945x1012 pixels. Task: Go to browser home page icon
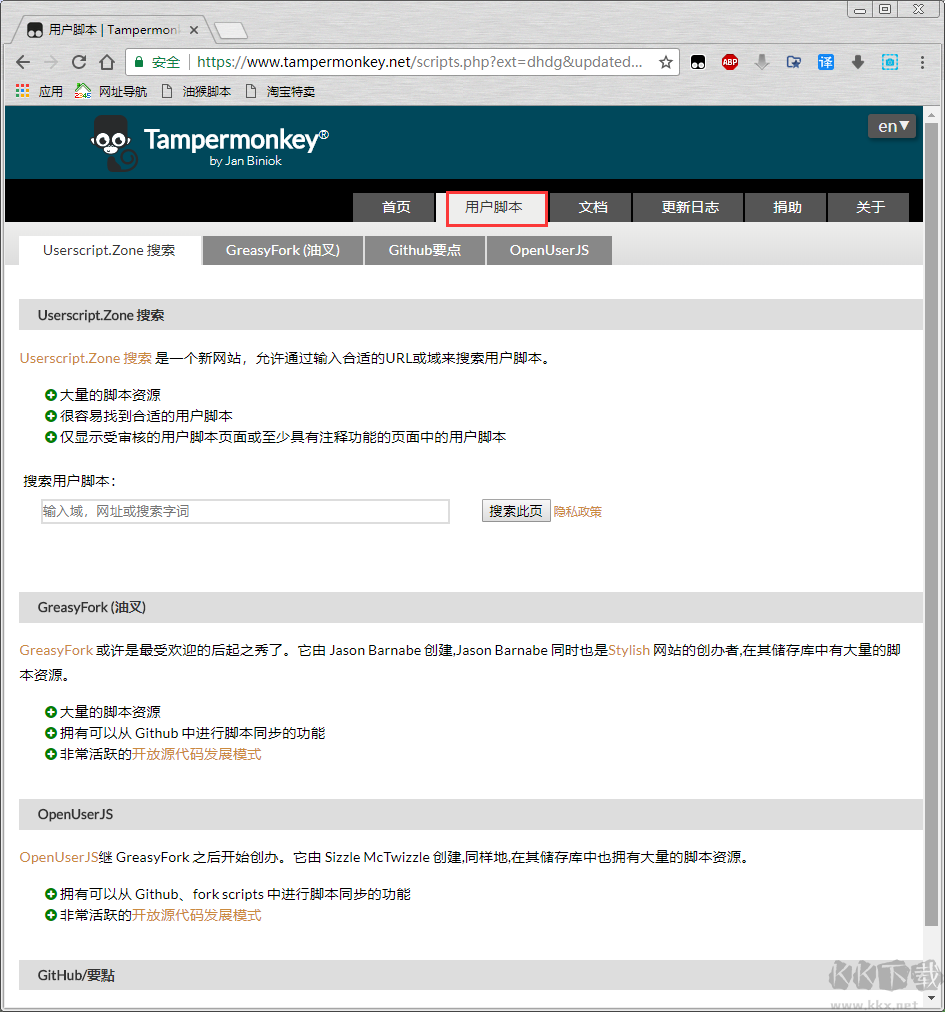[x=107, y=62]
